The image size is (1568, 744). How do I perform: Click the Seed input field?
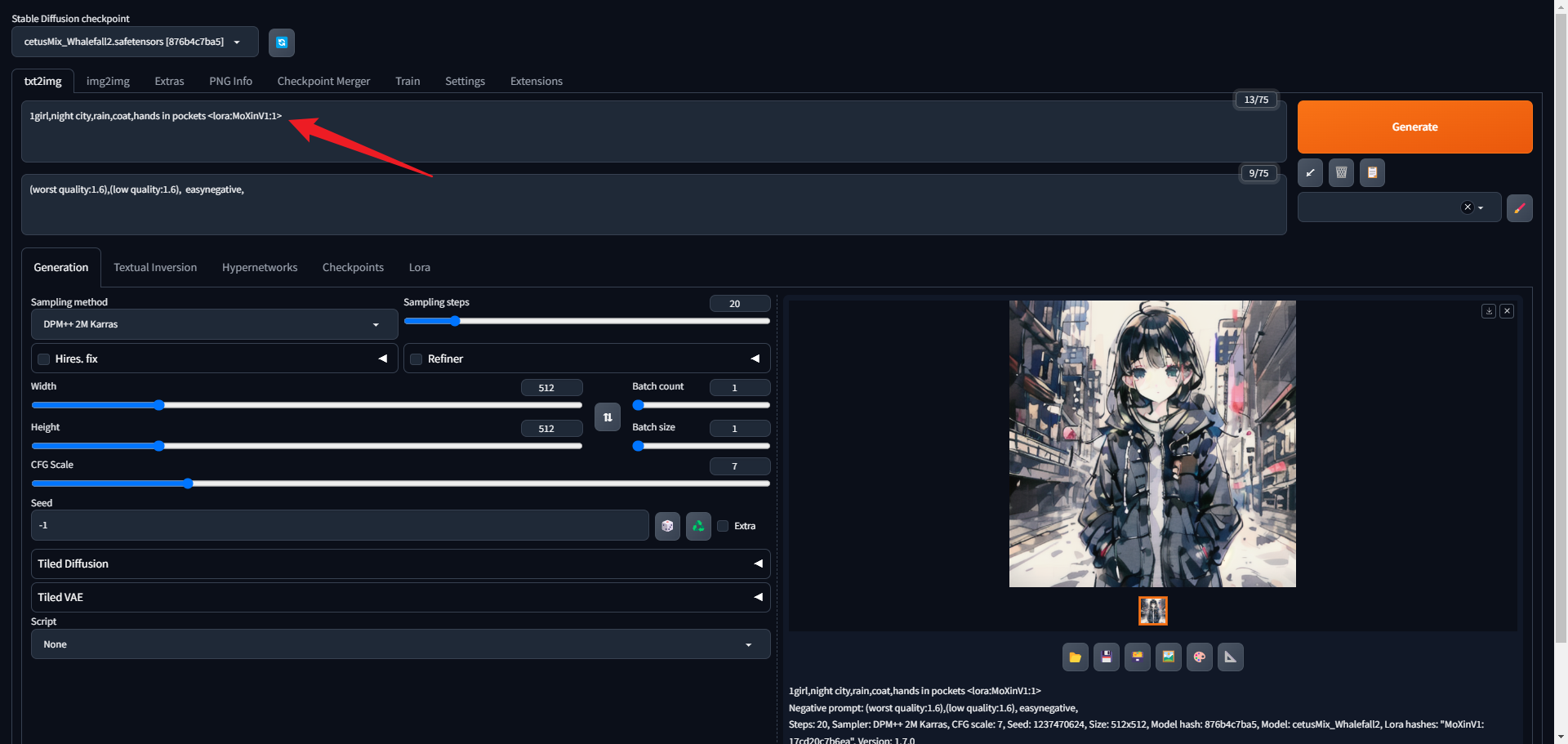point(340,525)
